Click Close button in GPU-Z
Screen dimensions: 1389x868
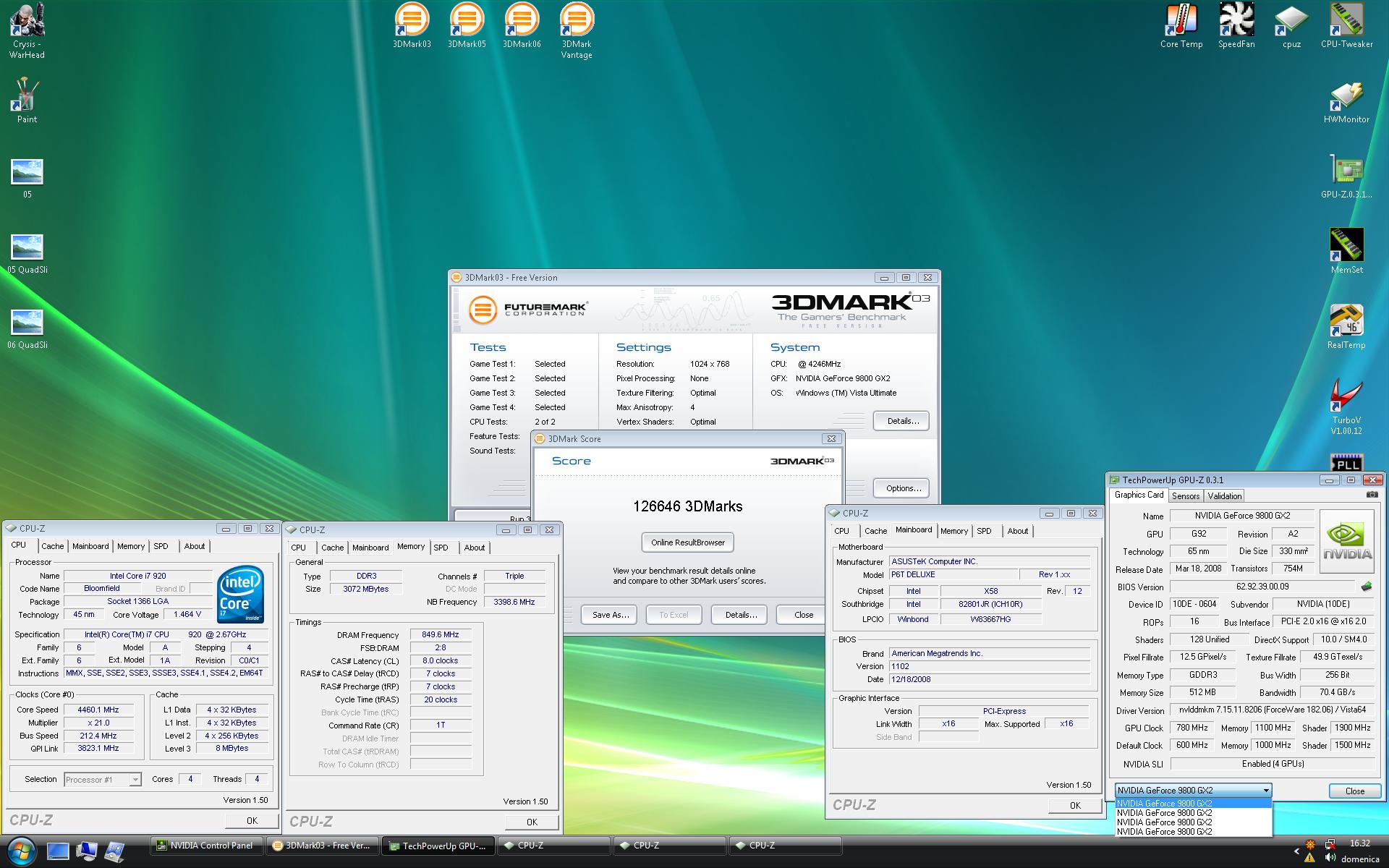[x=1354, y=791]
